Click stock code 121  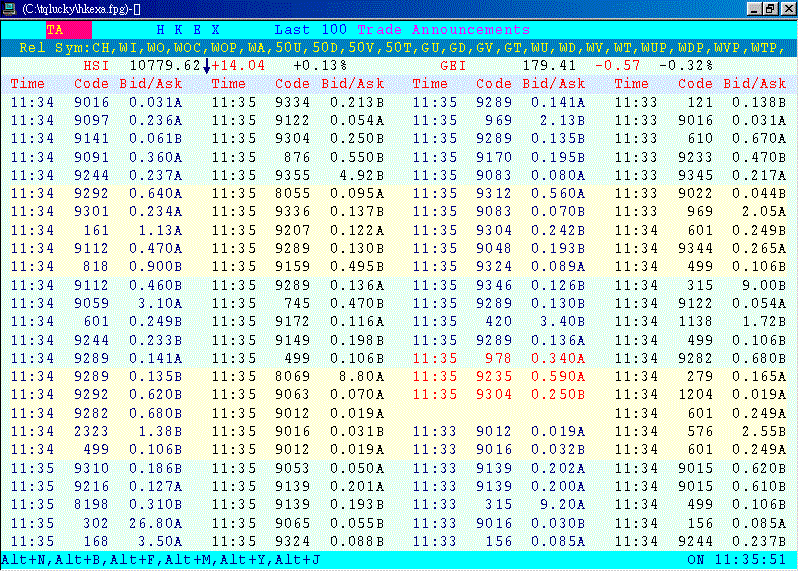pyautogui.click(x=700, y=102)
